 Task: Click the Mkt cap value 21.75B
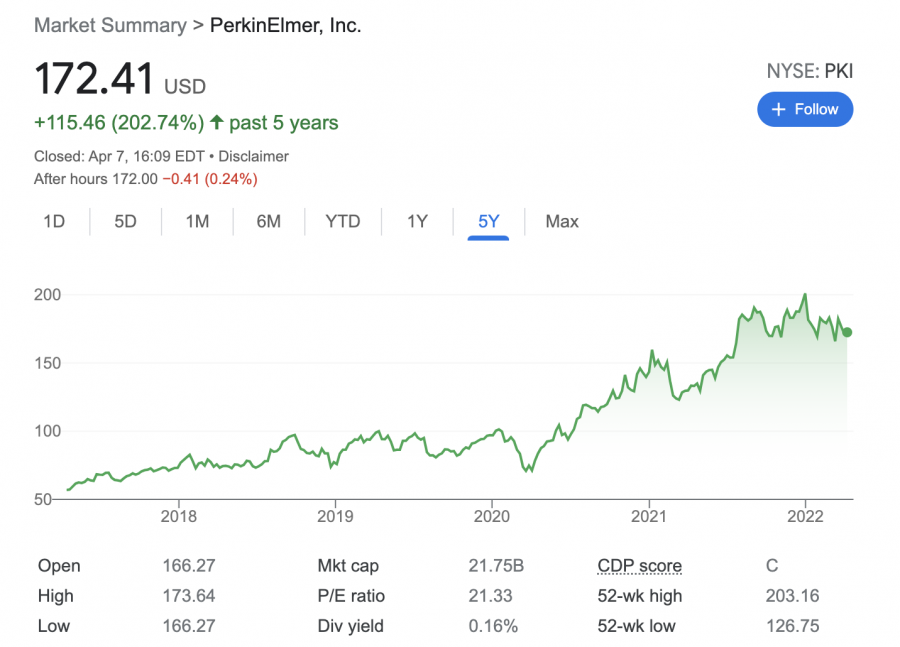point(496,565)
